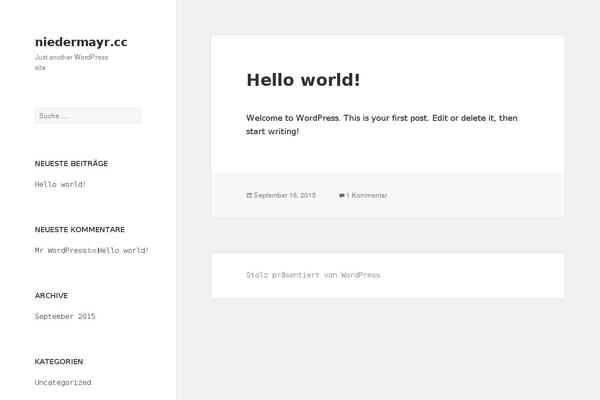Click the word bei in recent comments

(x=92, y=250)
